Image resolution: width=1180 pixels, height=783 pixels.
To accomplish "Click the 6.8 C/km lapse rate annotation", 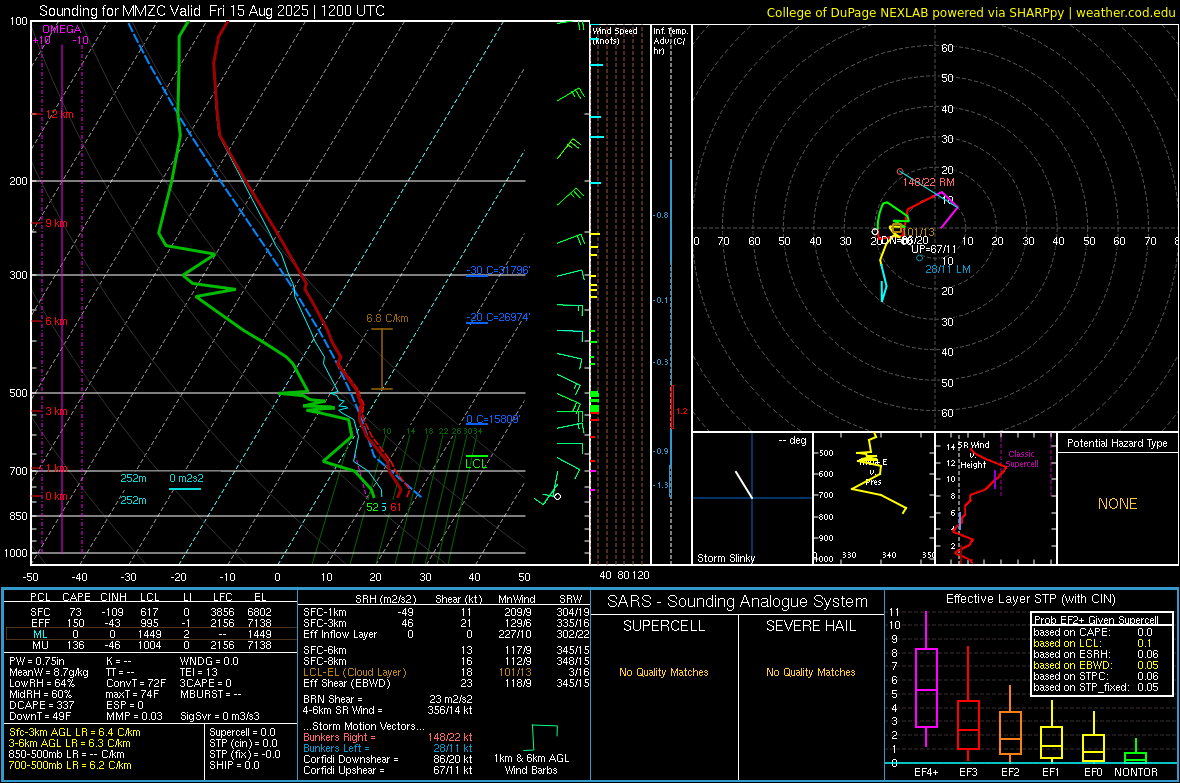I will coord(388,318).
